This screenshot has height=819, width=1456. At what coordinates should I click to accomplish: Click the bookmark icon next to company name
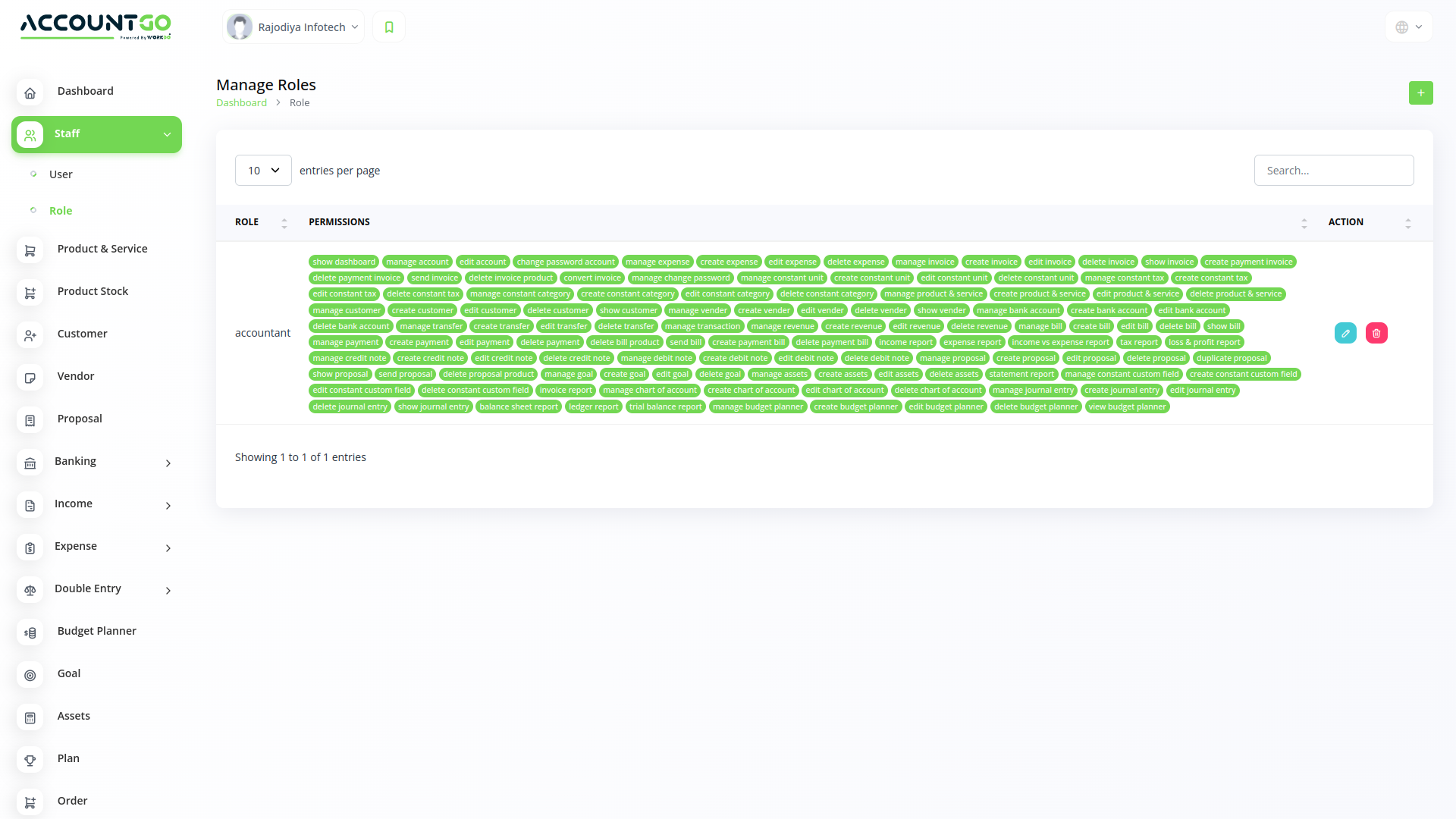tap(389, 27)
